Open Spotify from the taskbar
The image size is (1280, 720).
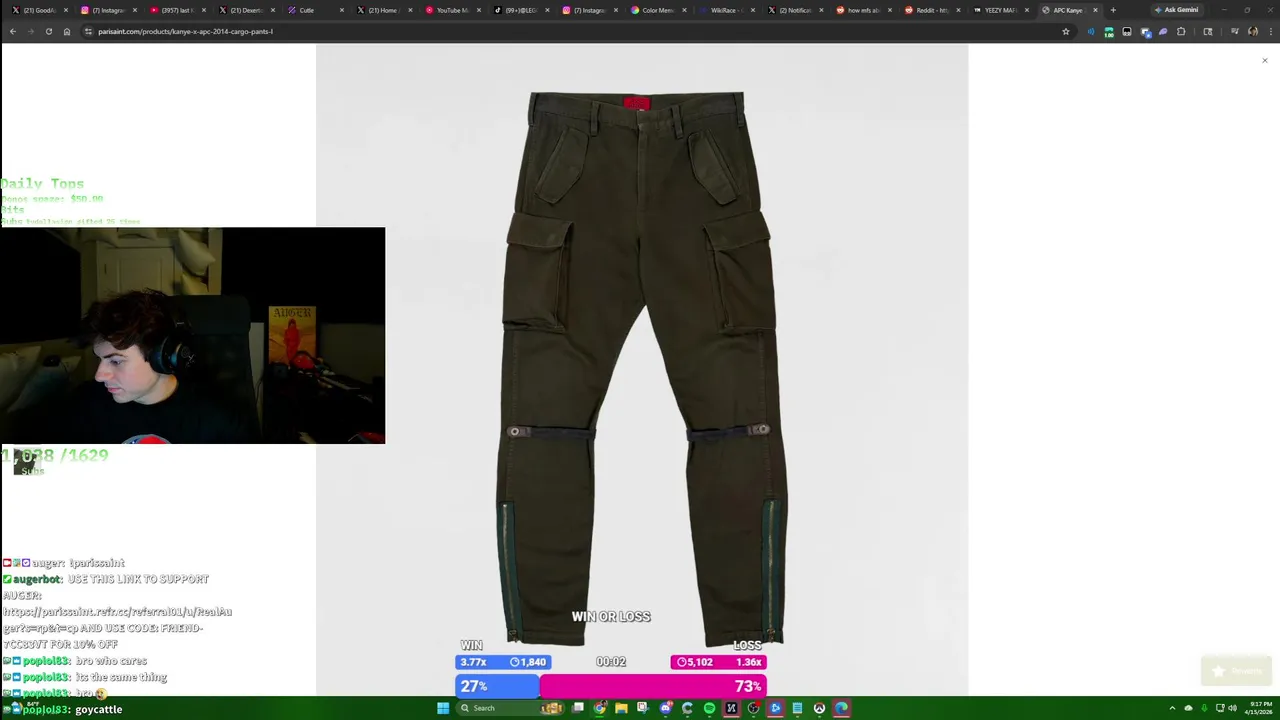click(x=709, y=708)
